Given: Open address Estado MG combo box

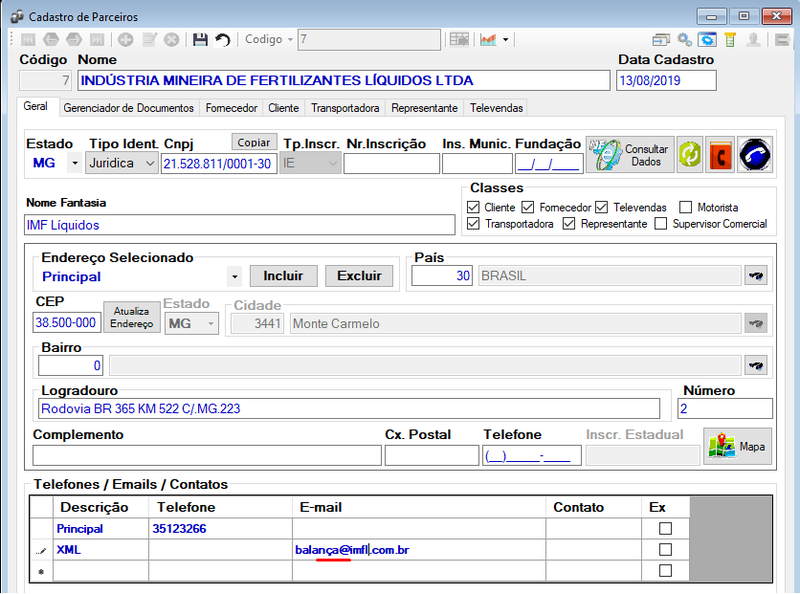Looking at the screenshot, I should [191, 324].
